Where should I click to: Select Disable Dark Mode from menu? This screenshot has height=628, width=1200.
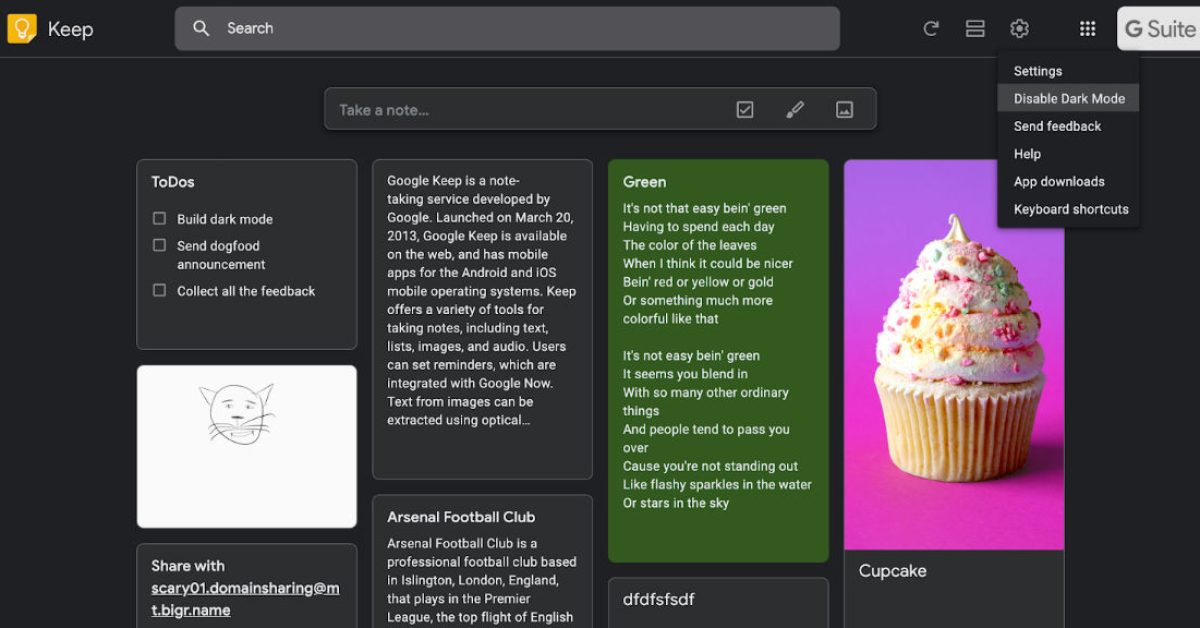point(1068,98)
